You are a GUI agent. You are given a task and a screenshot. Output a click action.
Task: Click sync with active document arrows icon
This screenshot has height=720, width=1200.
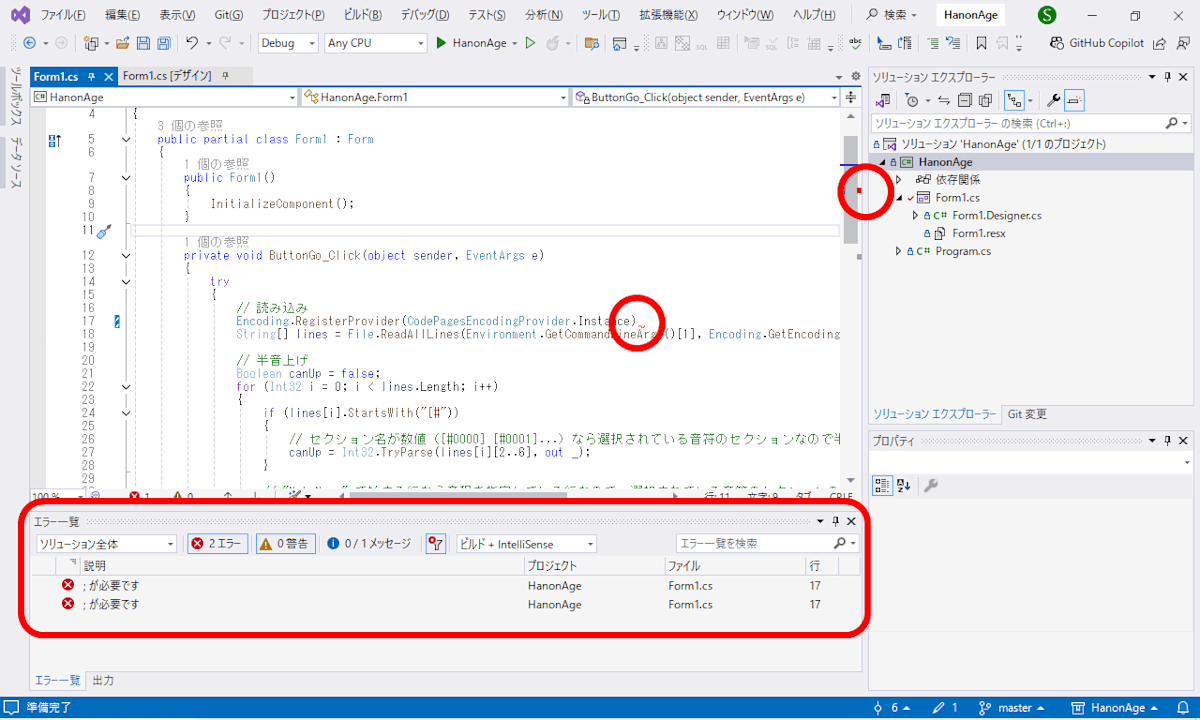tap(944, 100)
